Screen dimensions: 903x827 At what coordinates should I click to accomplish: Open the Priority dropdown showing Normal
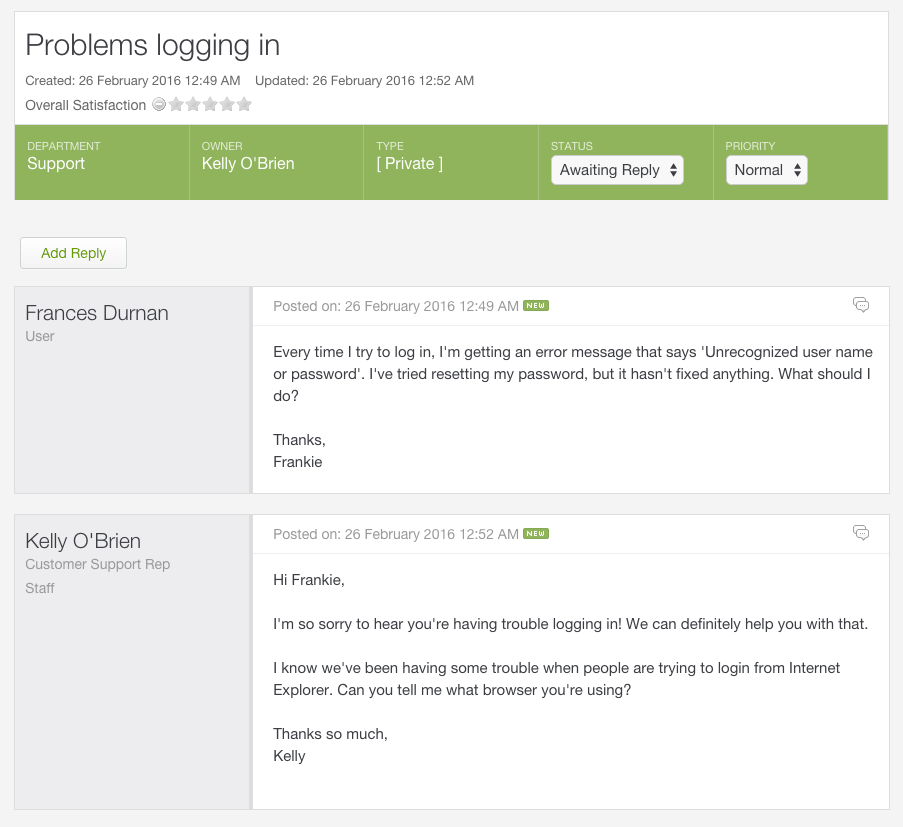click(767, 170)
